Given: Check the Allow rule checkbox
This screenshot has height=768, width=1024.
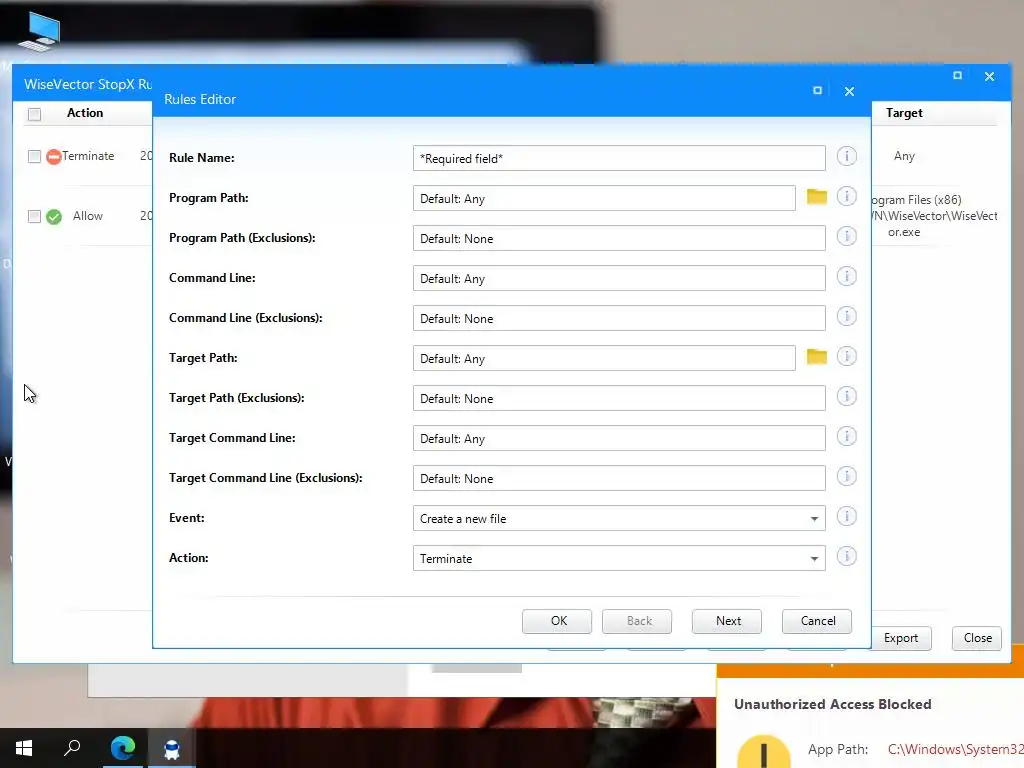Looking at the screenshot, I should (35, 216).
